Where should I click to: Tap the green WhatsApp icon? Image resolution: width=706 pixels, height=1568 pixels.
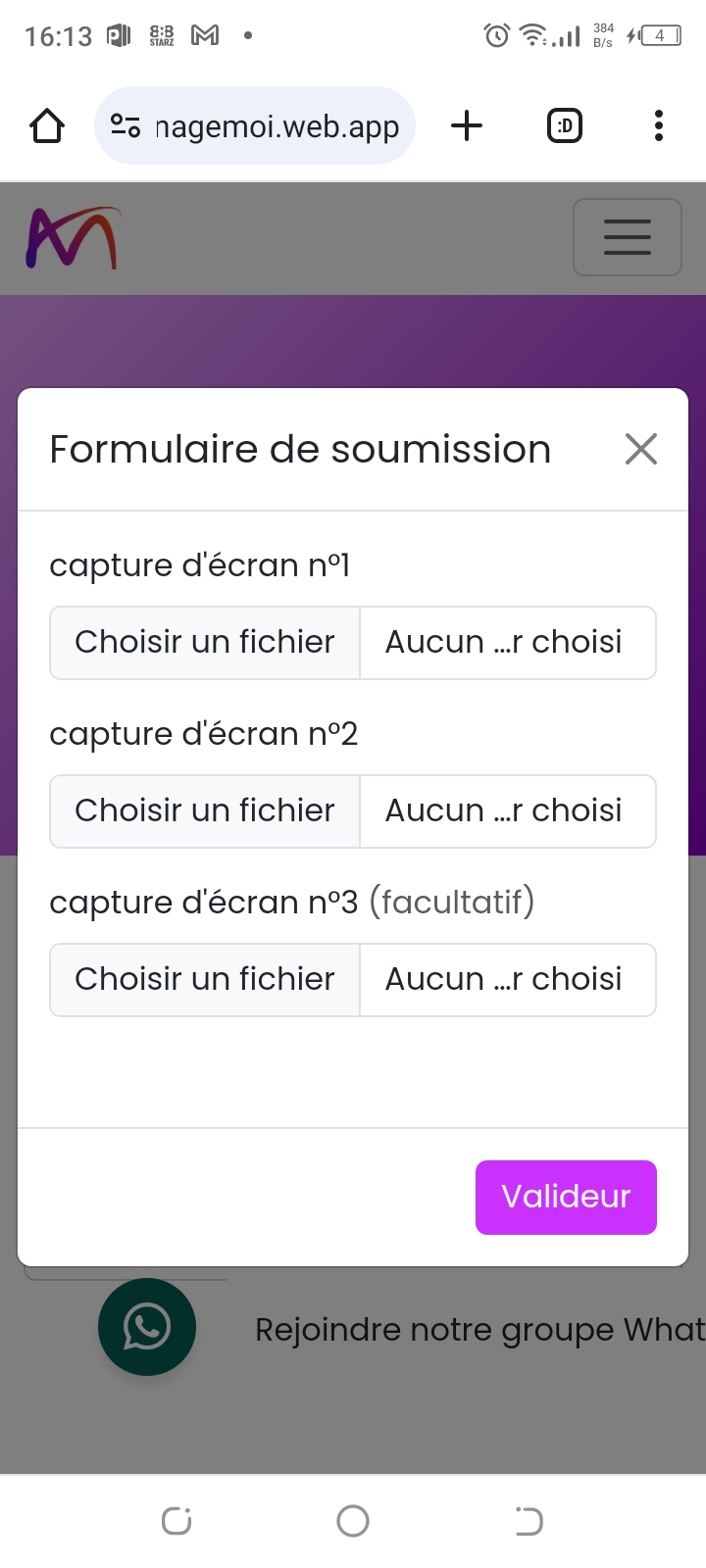click(147, 1327)
